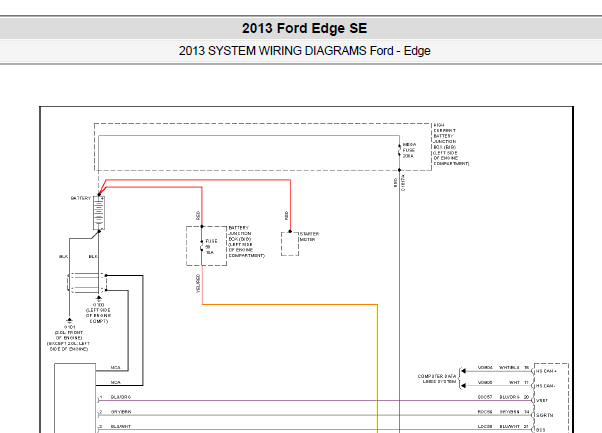Click the RED label above the starter motor
This screenshot has height=433, width=602.
(x=286, y=215)
